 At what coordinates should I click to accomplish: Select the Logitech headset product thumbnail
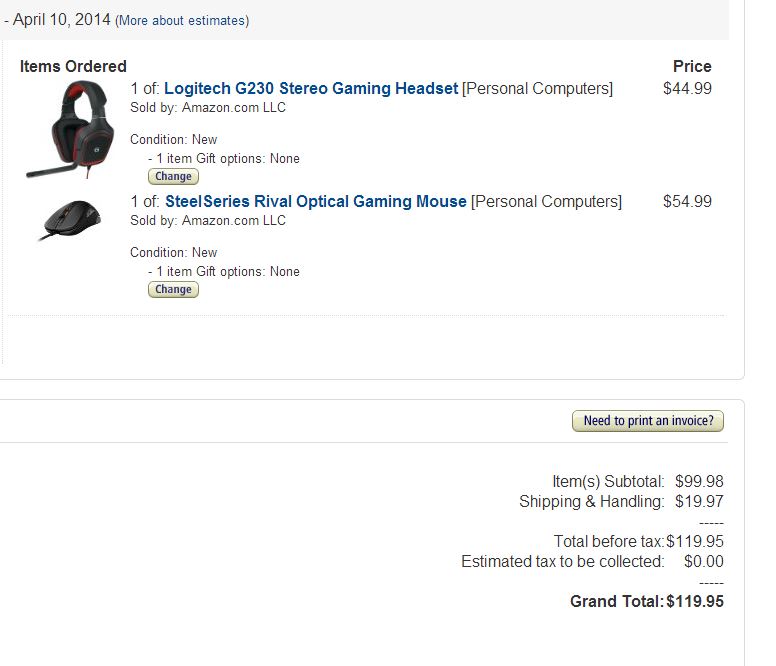click(70, 130)
